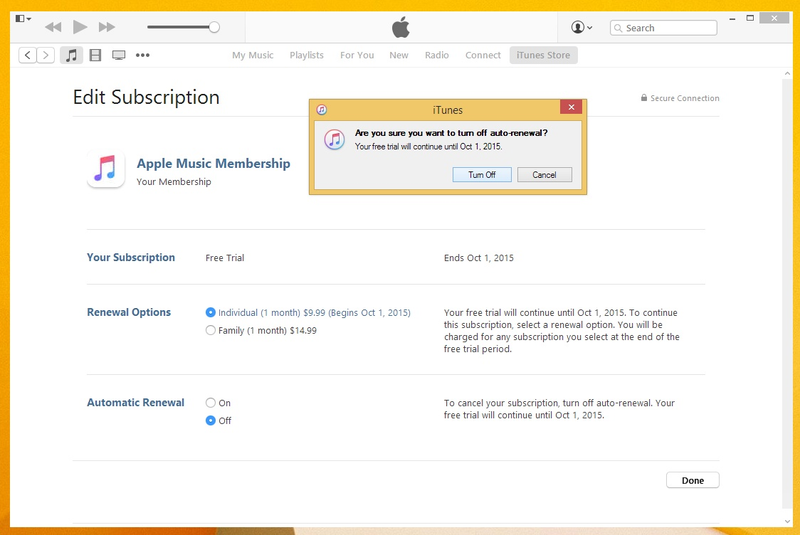Click the vertical scrollbar down arrow
The width and height of the screenshot is (800, 535).
787,521
